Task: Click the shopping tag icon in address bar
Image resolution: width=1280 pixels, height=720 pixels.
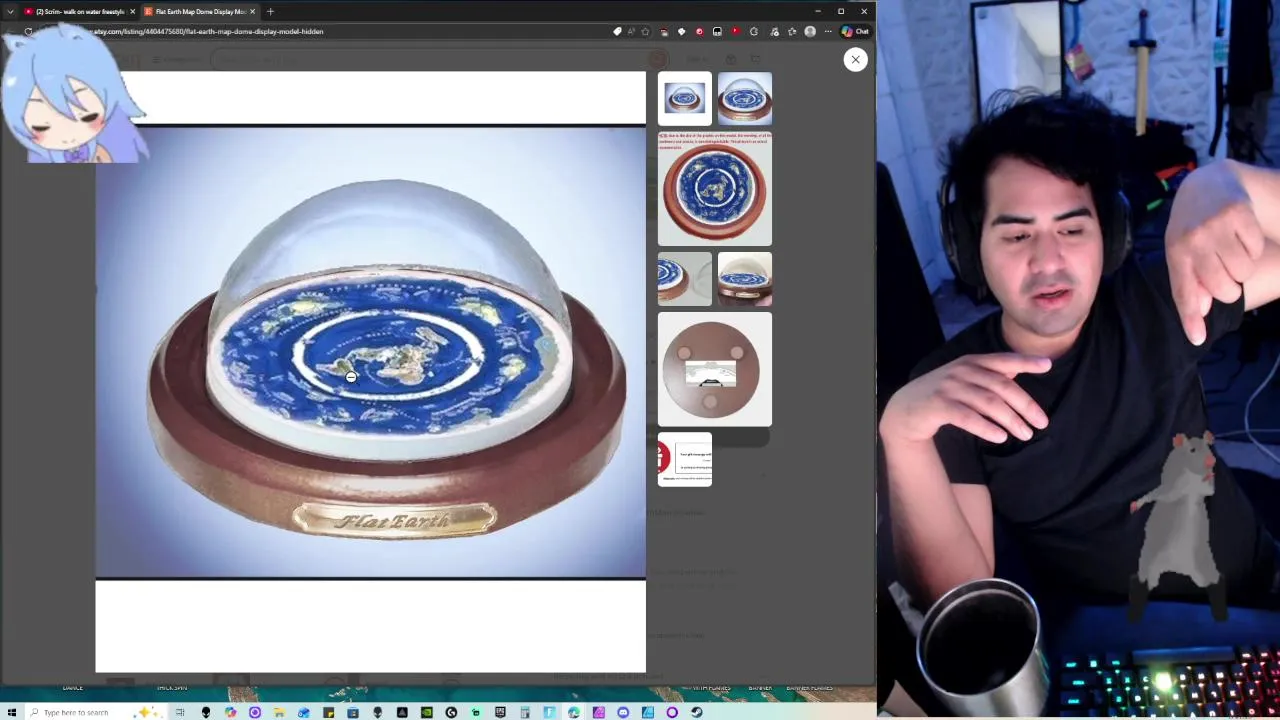Action: pos(617,31)
